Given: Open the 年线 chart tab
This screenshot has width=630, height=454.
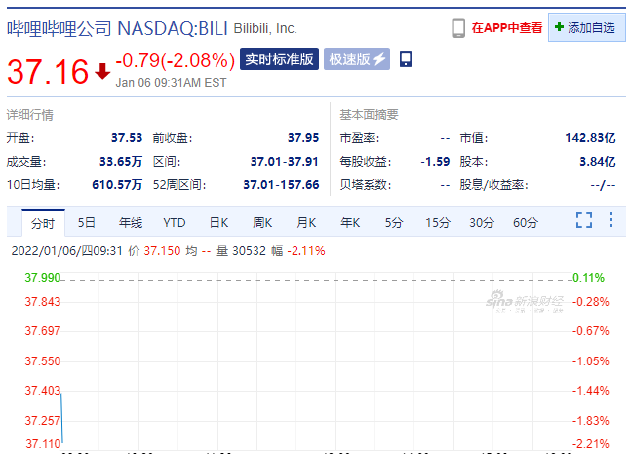Looking at the screenshot, I should [x=130, y=222].
